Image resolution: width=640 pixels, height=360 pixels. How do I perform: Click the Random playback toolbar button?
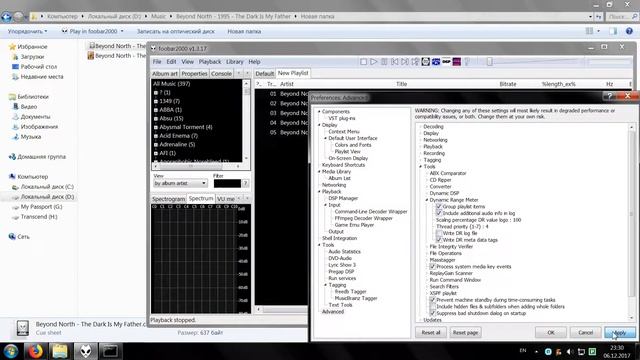pyautogui.click(x=415, y=62)
